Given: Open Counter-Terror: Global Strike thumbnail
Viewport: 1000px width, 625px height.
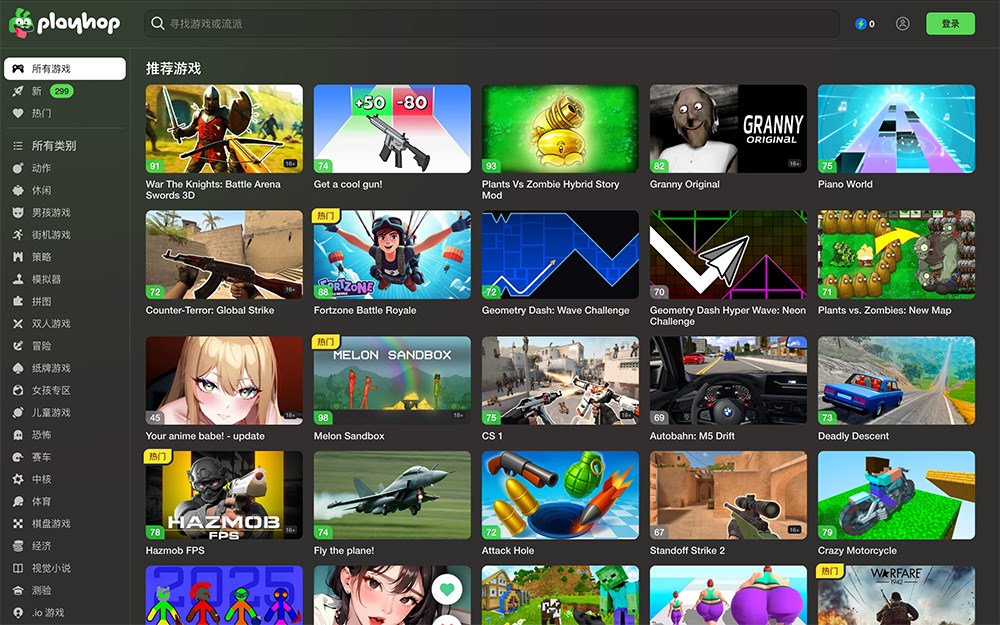Looking at the screenshot, I should [224, 254].
